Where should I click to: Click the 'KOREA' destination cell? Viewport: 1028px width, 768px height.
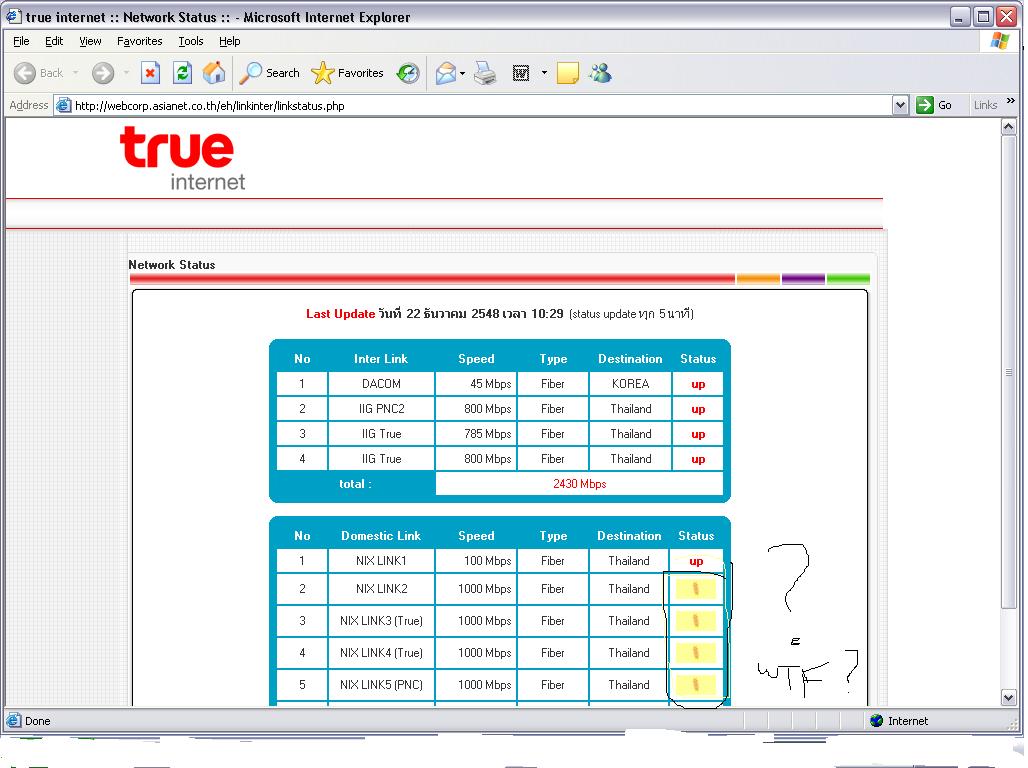click(x=630, y=384)
